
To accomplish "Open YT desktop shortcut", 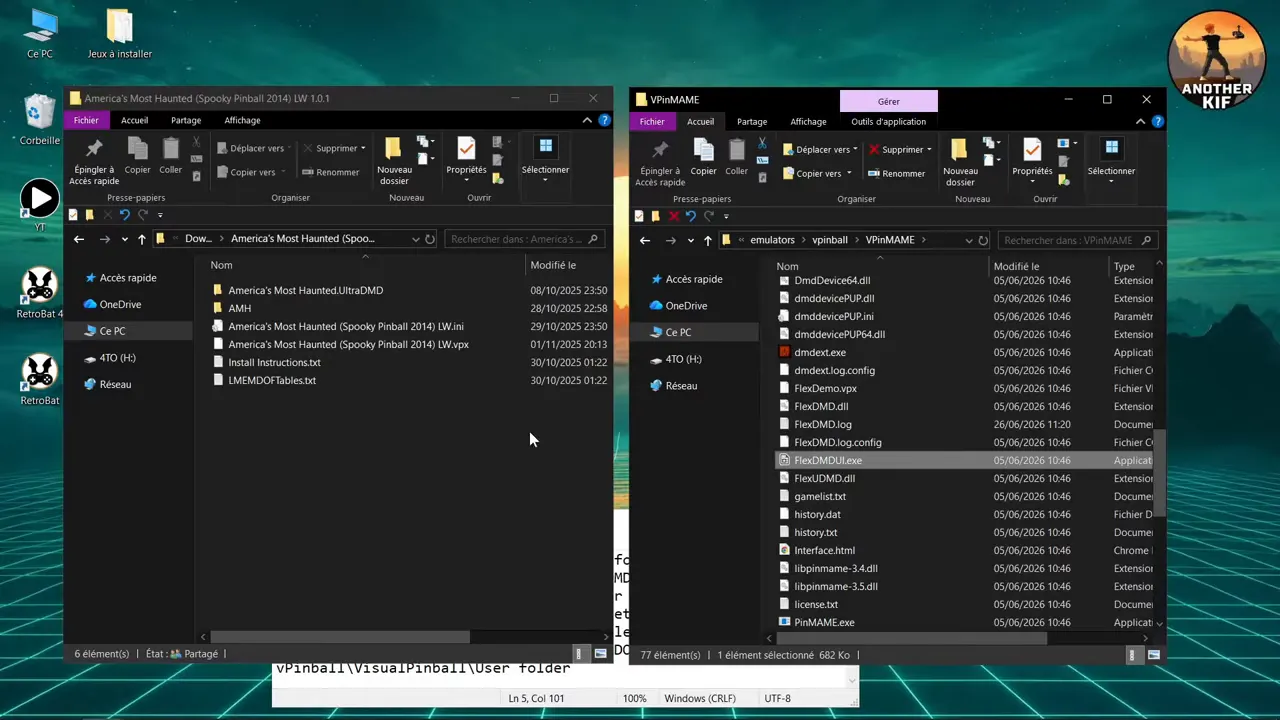I will click(40, 206).
